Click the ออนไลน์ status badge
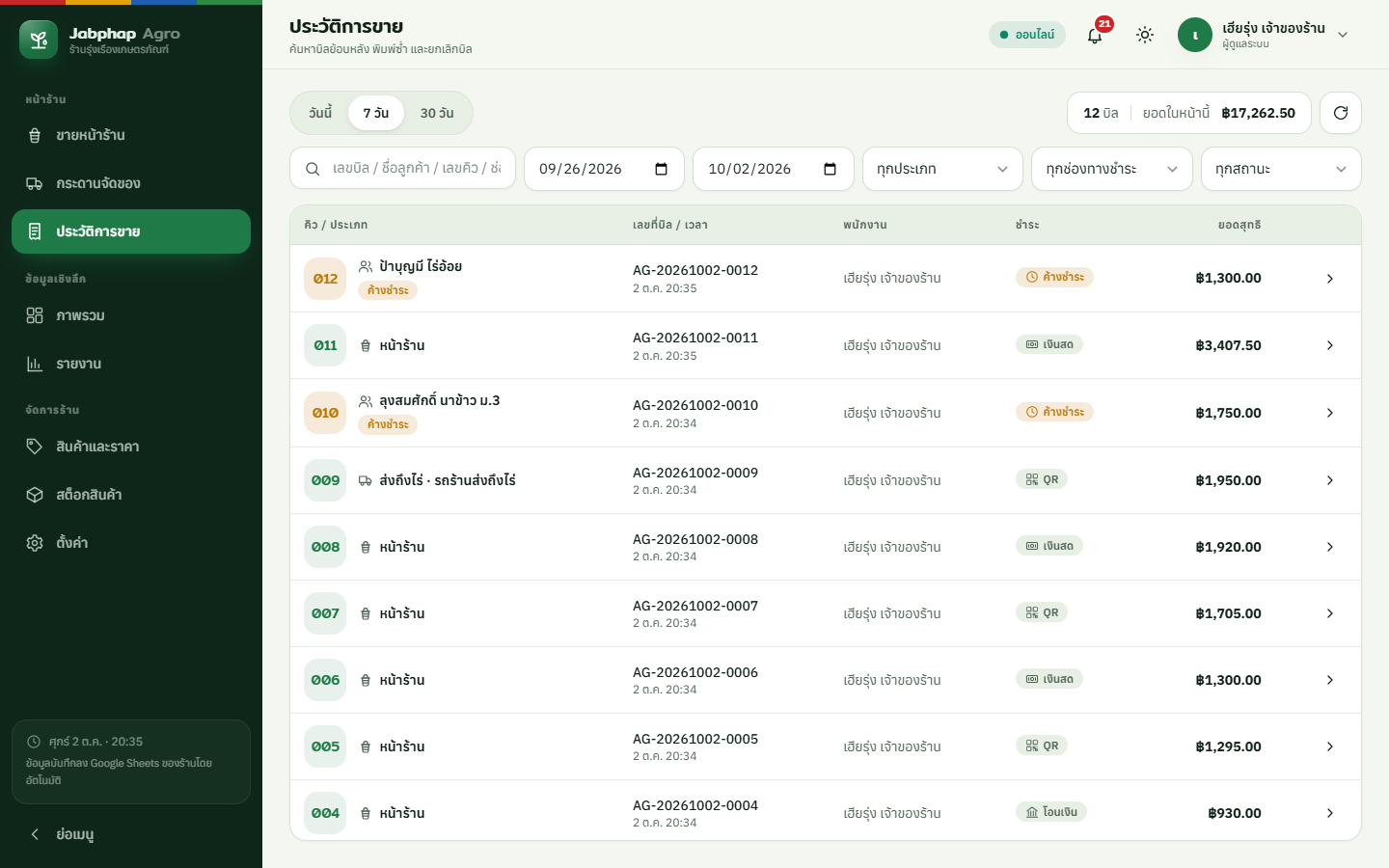Screen dimensions: 1389x868 [x=1027, y=35]
